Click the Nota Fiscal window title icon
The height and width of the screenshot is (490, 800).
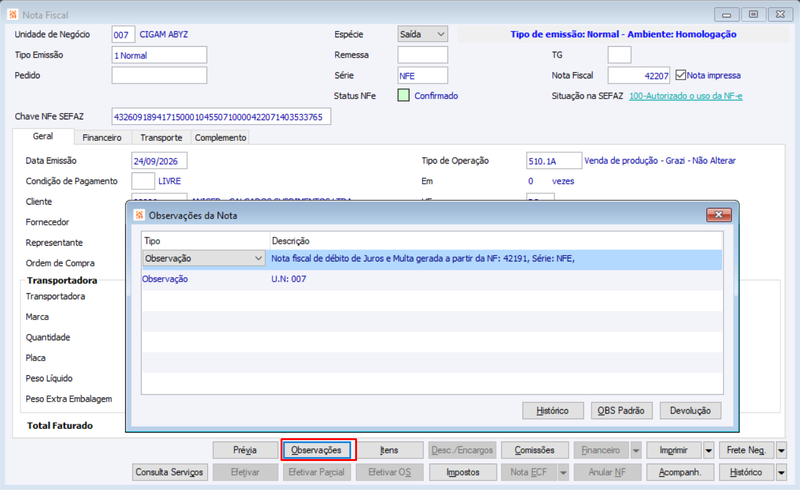(x=13, y=14)
